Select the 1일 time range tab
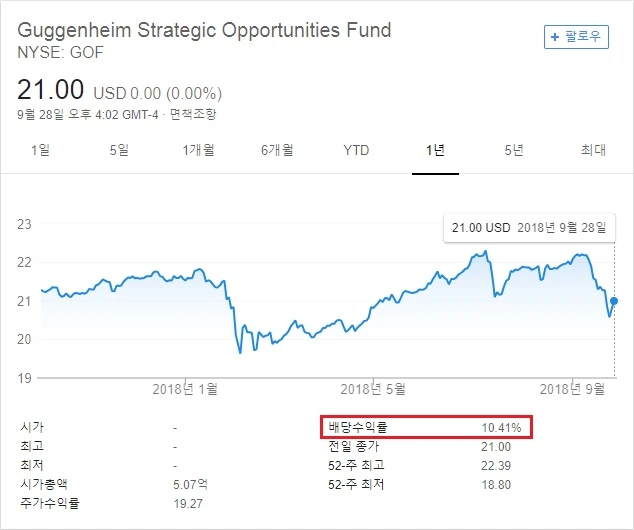The height and width of the screenshot is (530, 634). tap(40, 150)
